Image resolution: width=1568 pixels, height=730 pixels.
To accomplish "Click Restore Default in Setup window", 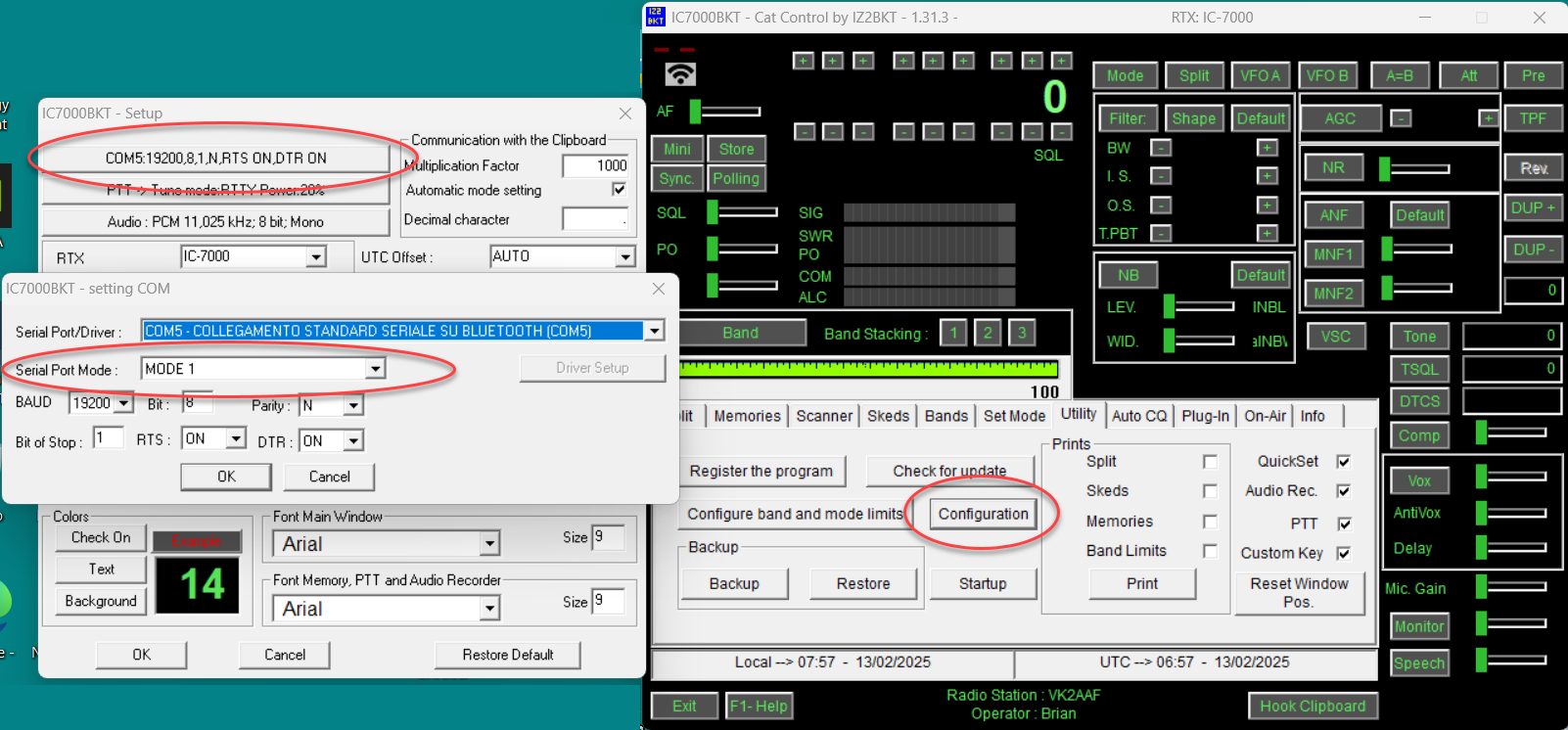I will [x=507, y=655].
